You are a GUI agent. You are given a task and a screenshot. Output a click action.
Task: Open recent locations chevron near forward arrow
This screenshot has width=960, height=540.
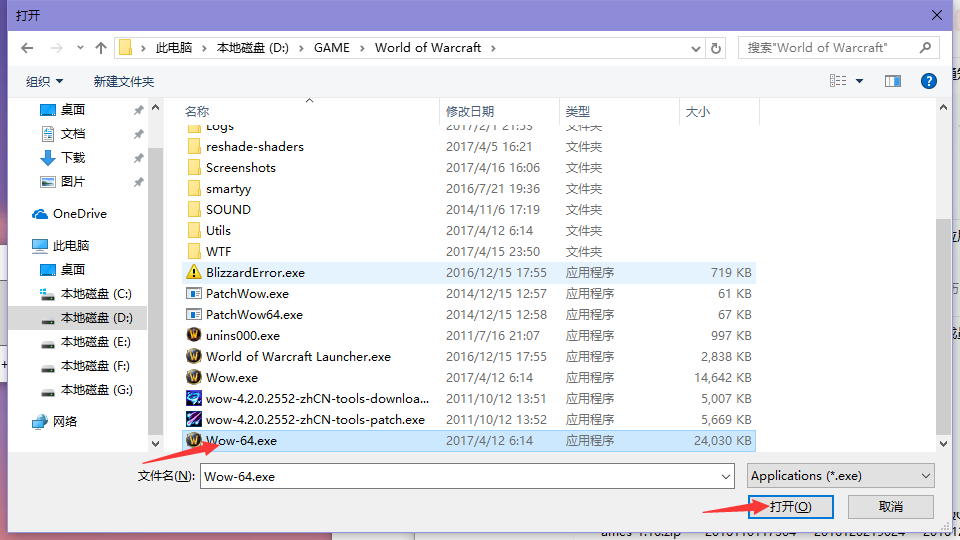click(80, 48)
